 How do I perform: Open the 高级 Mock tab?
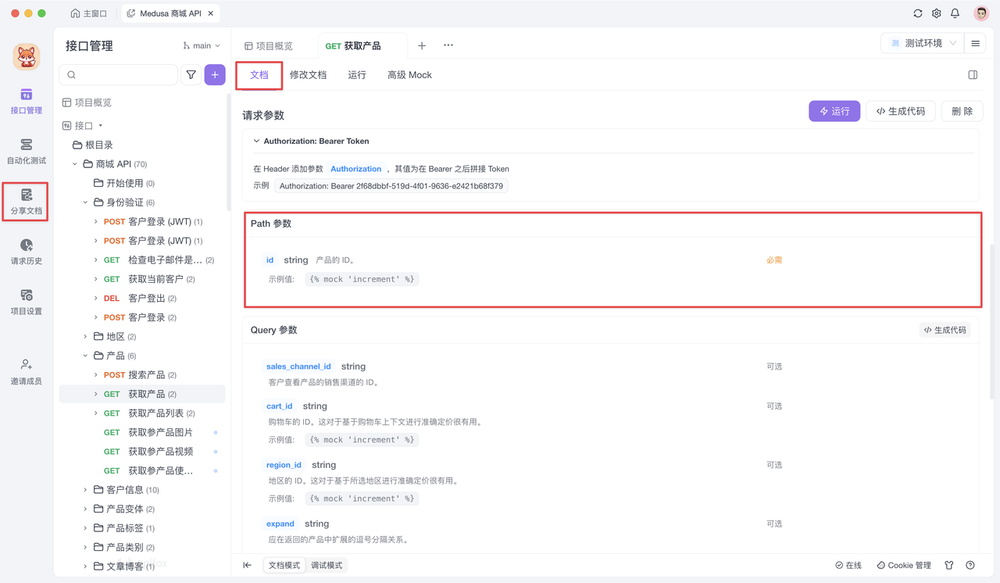click(409, 74)
